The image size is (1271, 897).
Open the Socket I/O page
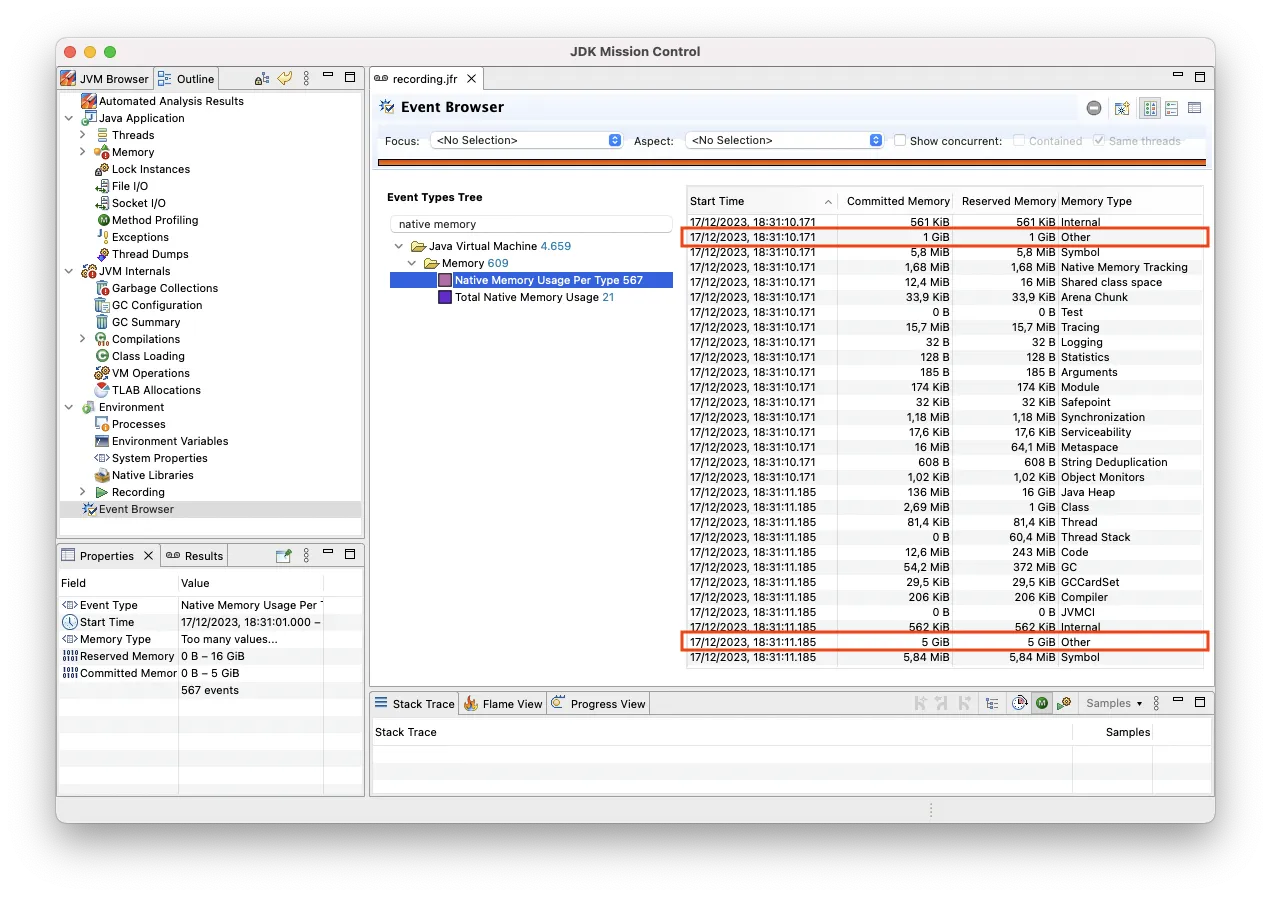138,203
